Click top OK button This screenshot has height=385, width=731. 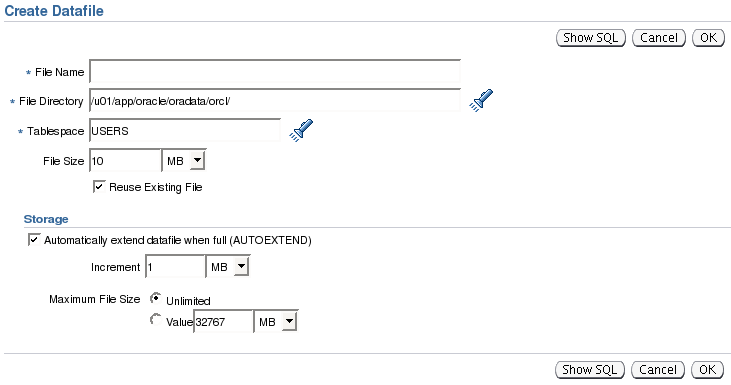[x=708, y=38]
